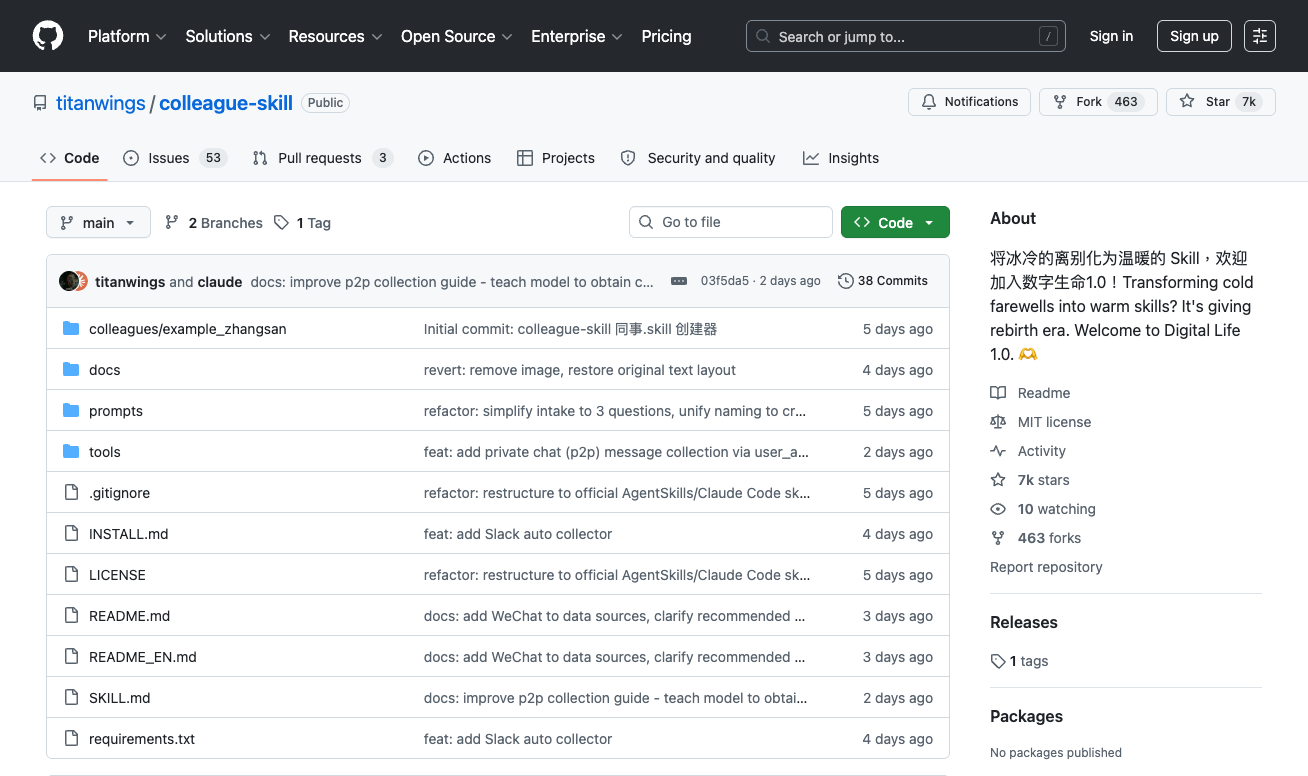The image size is (1308, 776).
Task: Open the SKILL.md file
Action: point(120,698)
